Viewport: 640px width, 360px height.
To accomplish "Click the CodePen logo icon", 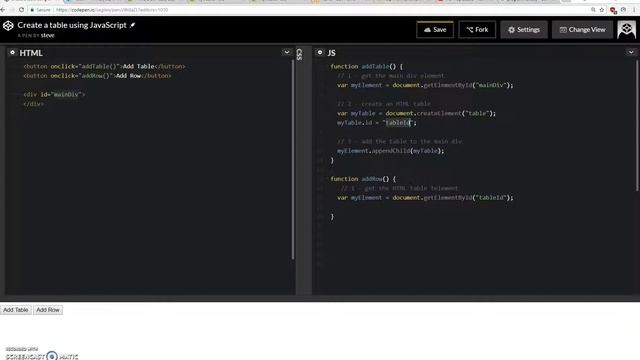I will (8, 26).
